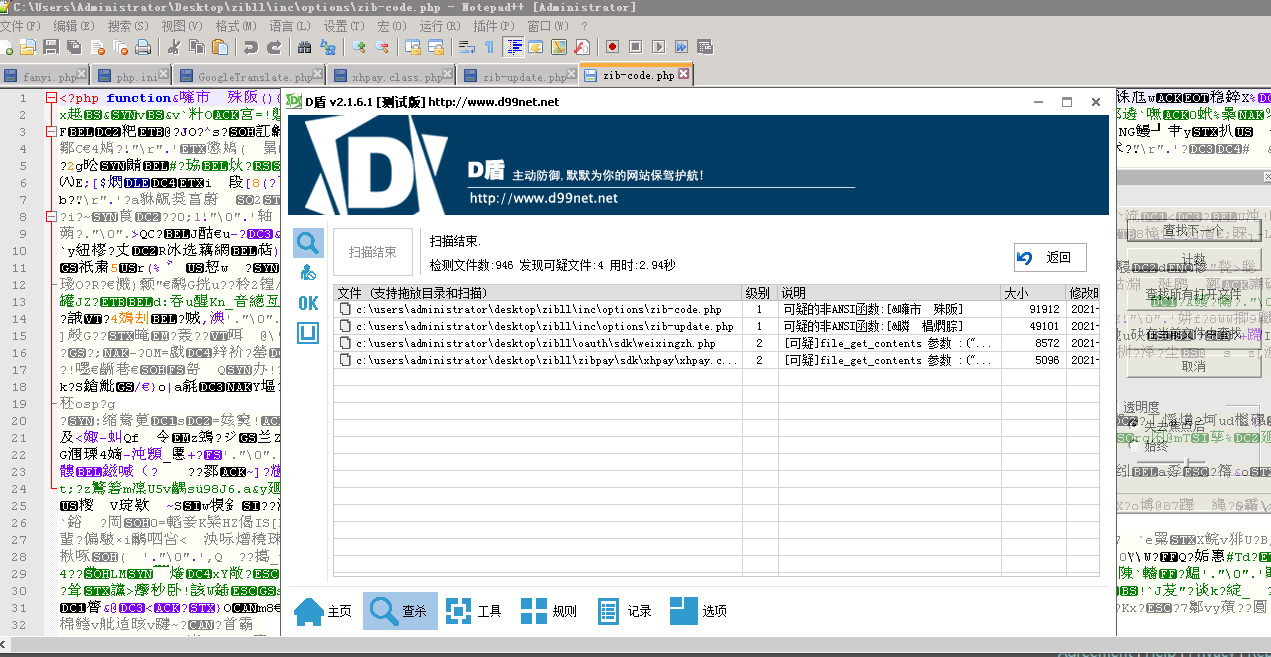Viewport: 1271px width, 657px height.
Task: Open the 规则 rules section
Action: [548, 610]
